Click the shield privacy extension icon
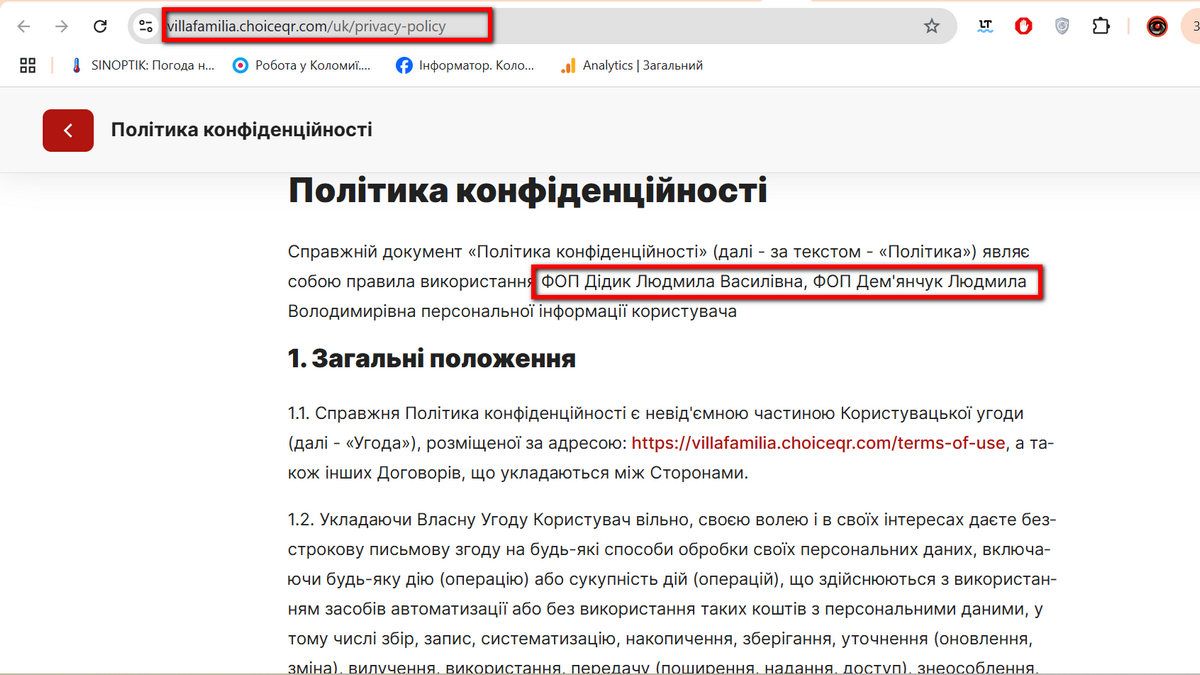This screenshot has height=675, width=1200. tap(1062, 25)
